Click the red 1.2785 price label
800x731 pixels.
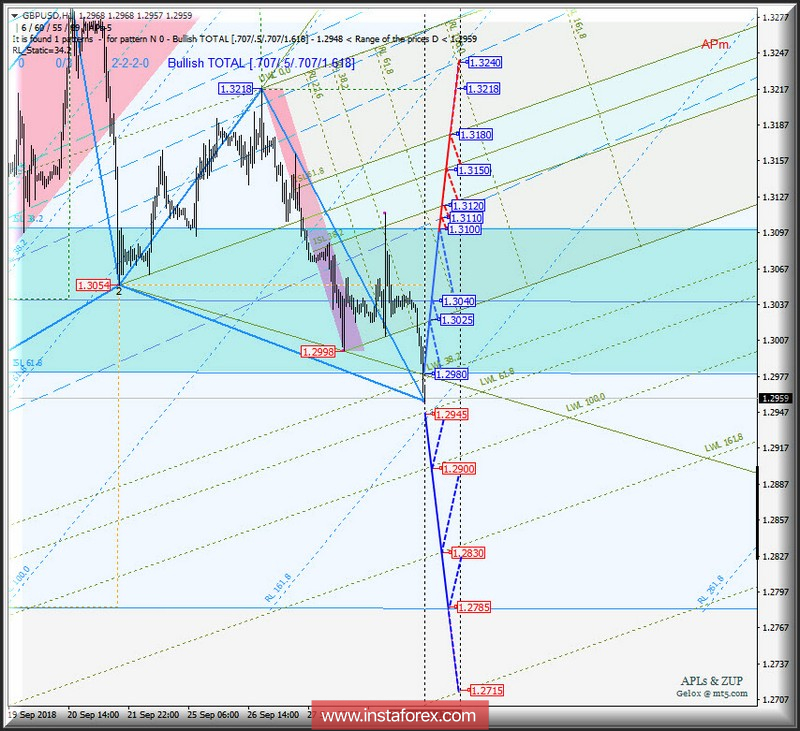(474, 608)
